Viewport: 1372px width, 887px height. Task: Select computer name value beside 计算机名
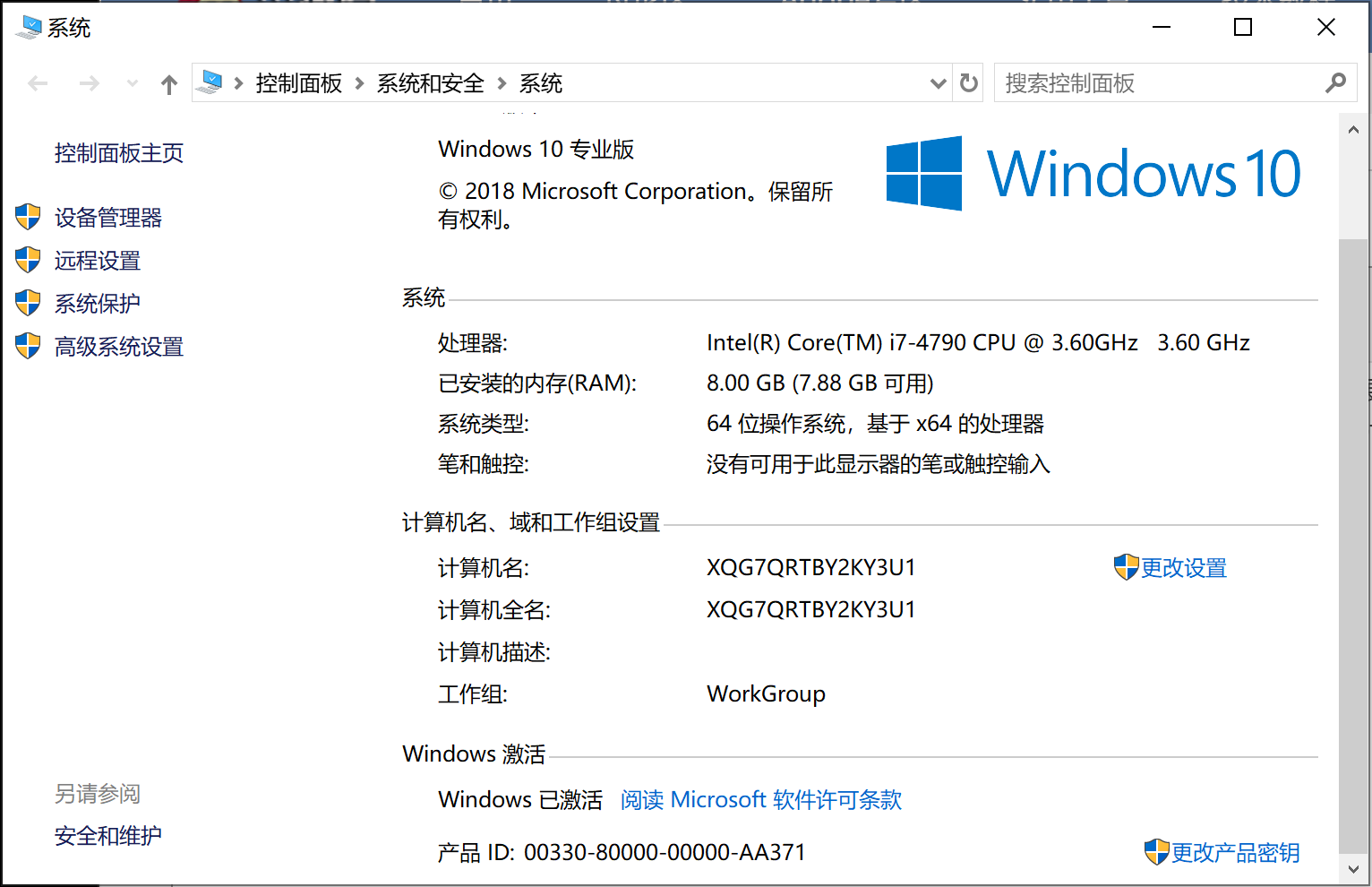click(x=811, y=568)
